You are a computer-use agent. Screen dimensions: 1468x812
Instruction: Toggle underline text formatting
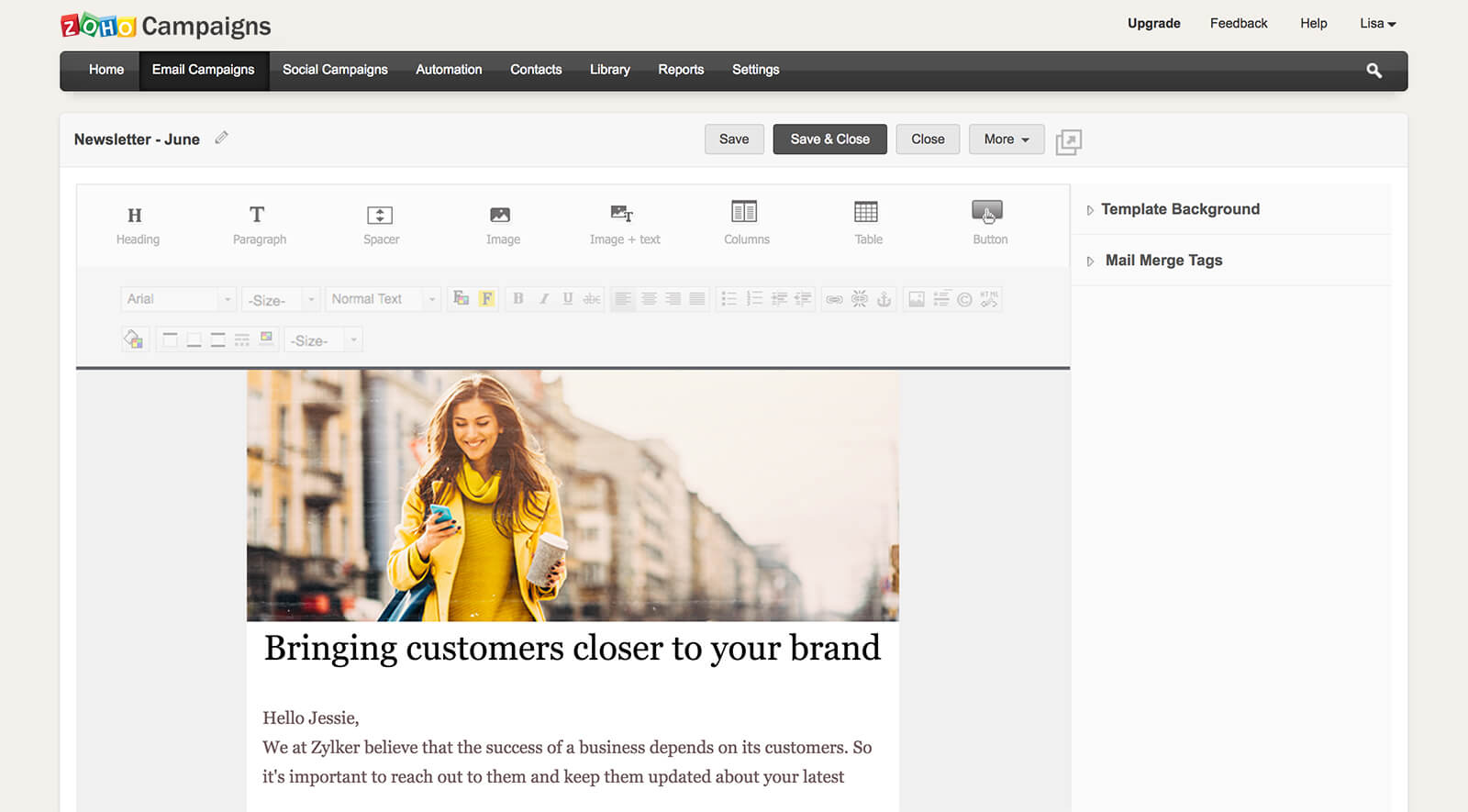567,299
